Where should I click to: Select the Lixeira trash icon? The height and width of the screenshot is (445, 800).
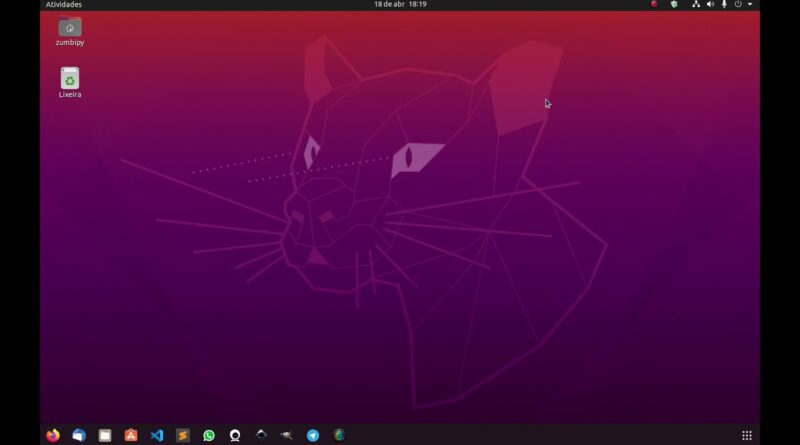coord(70,83)
